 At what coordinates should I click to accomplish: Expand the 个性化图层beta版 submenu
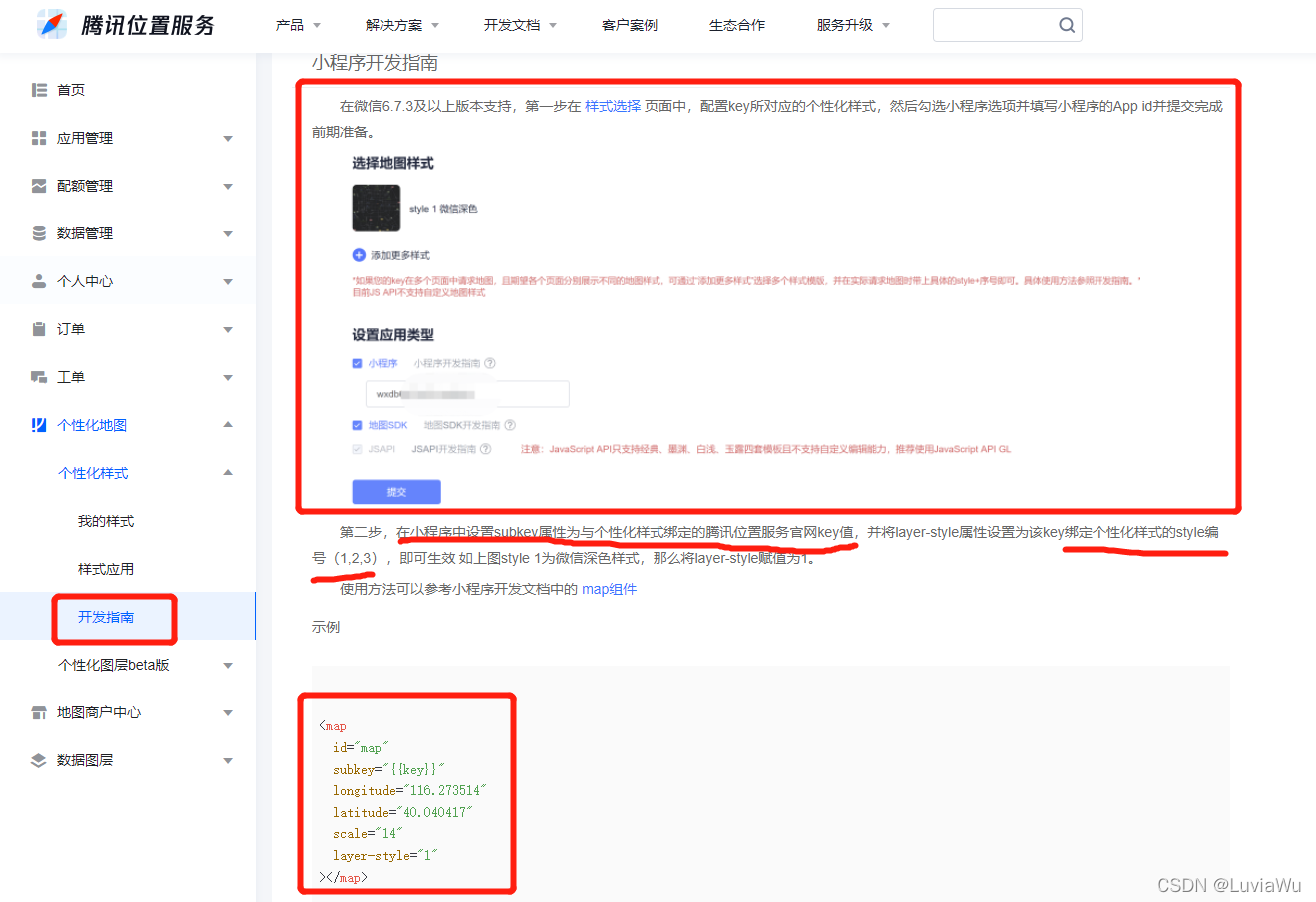click(x=228, y=666)
